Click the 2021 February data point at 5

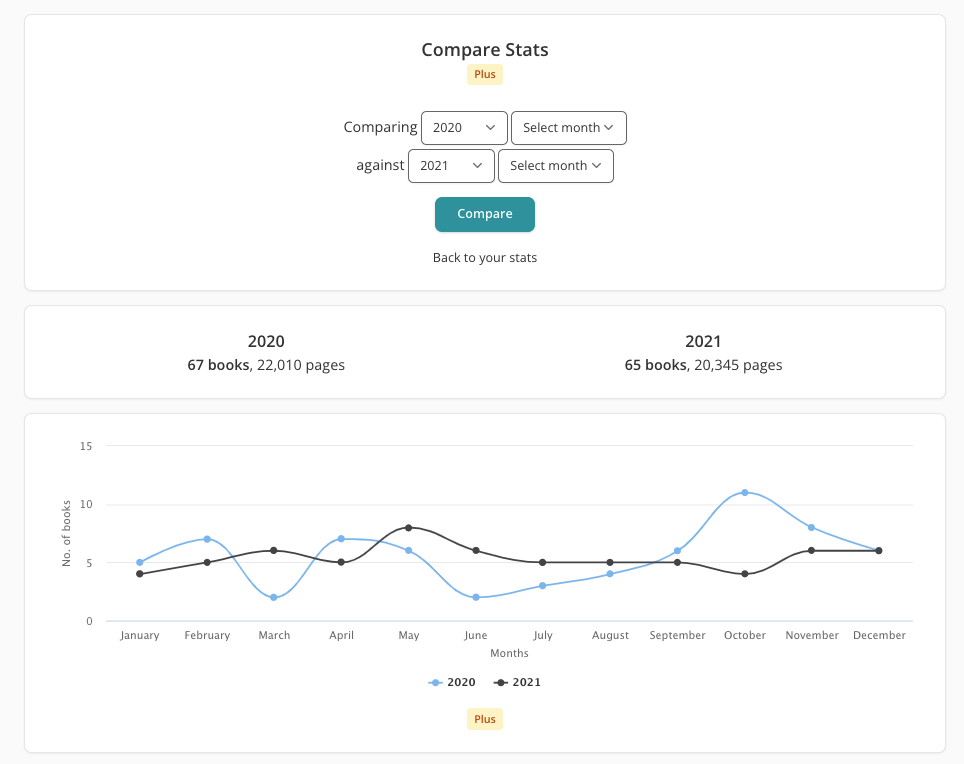(207, 562)
